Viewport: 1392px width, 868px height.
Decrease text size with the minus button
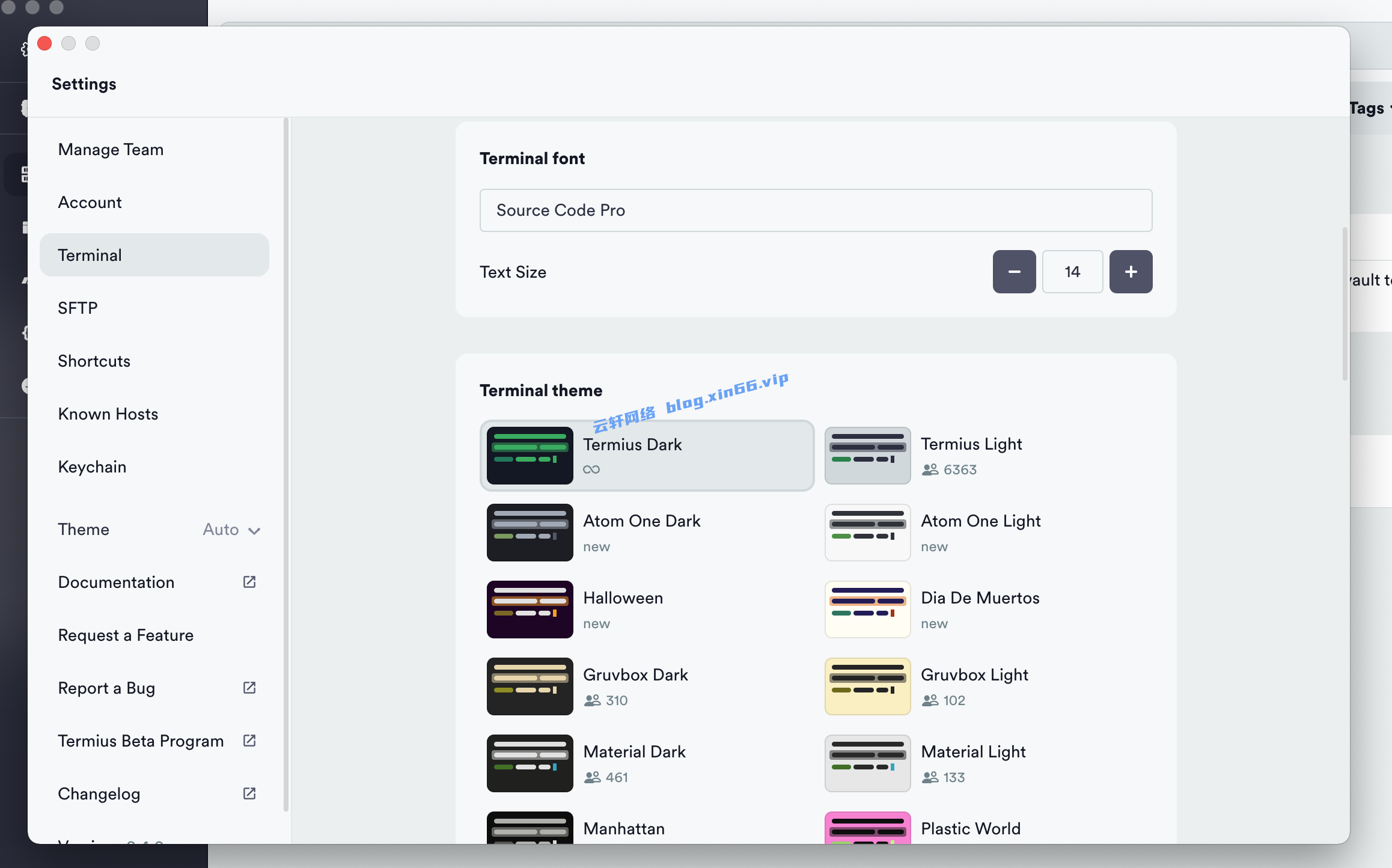1014,272
